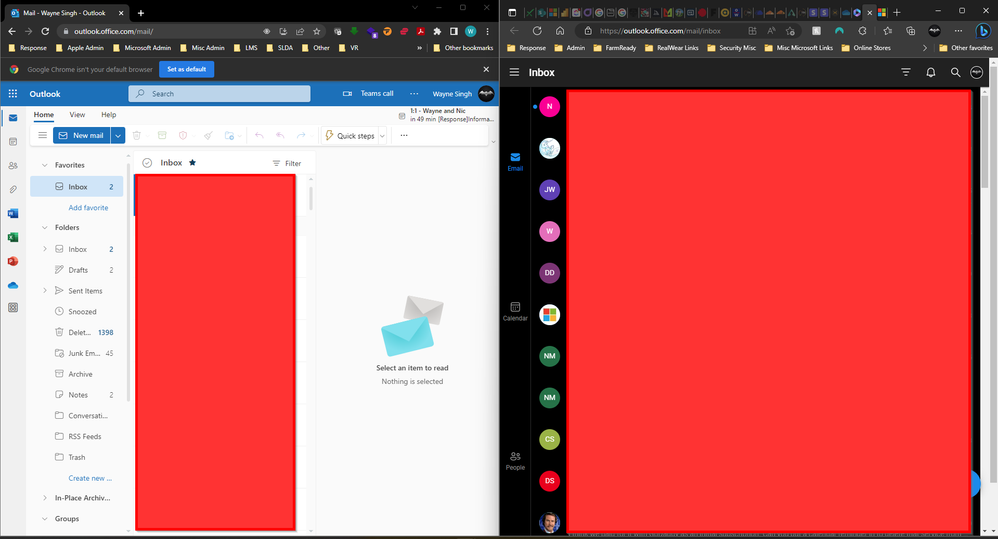This screenshot has width=998, height=539.
Task: Expand Sent Items subfolders
Action: pyautogui.click(x=45, y=291)
